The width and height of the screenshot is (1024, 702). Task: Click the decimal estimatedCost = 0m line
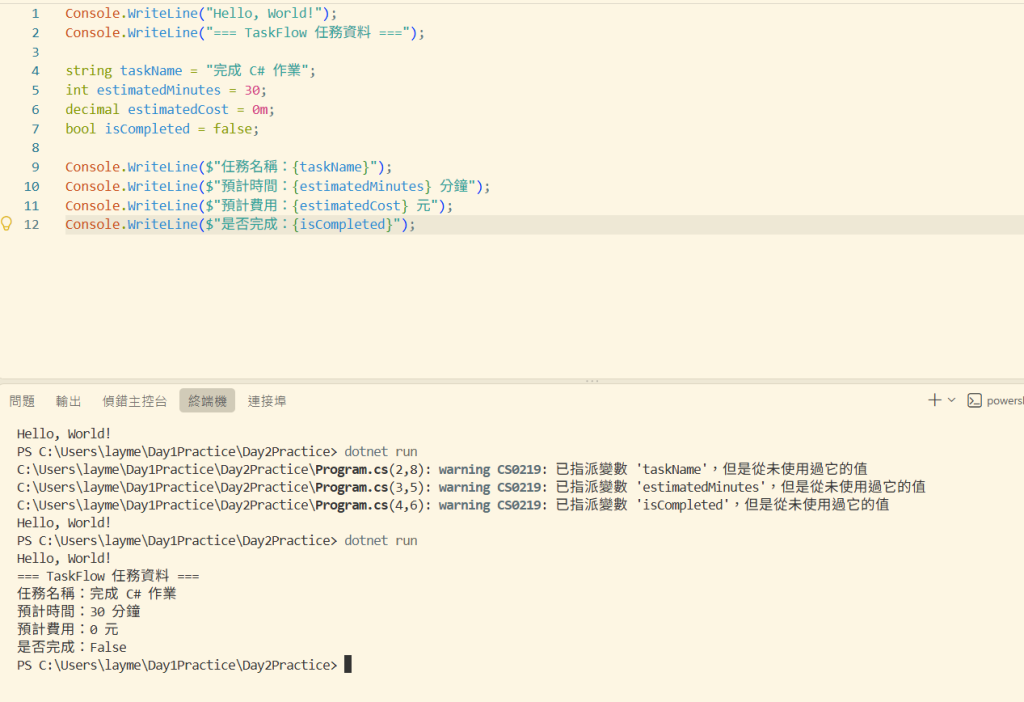click(170, 110)
